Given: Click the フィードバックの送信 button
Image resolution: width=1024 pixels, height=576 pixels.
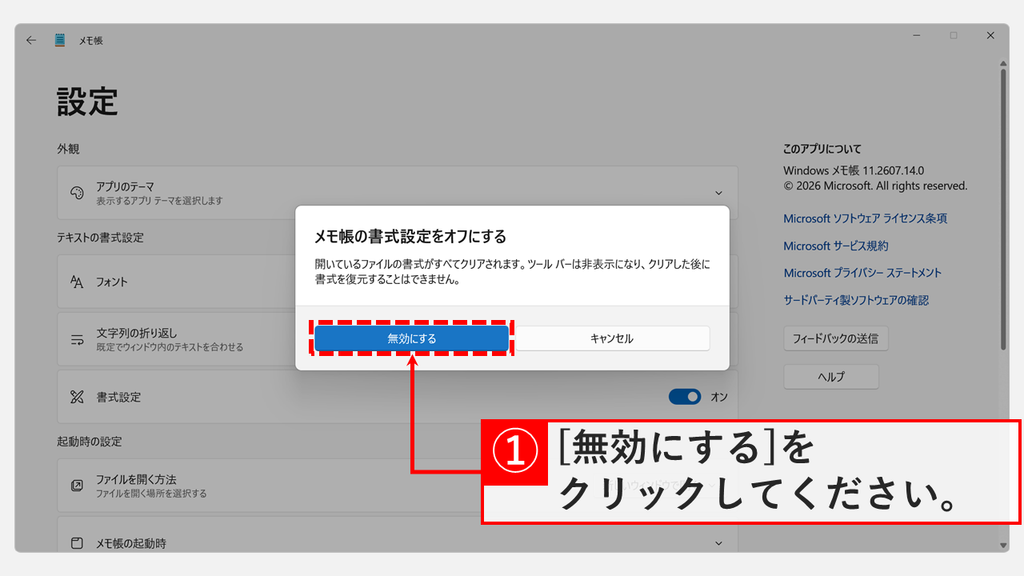Looking at the screenshot, I should [x=835, y=338].
